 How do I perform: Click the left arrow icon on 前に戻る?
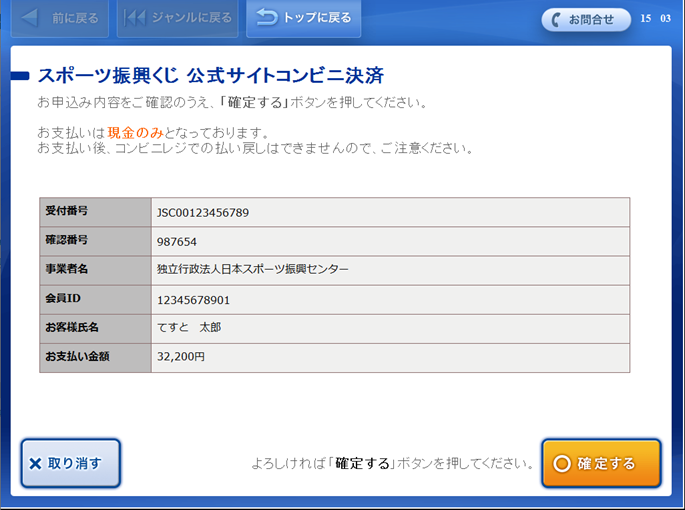32,18
